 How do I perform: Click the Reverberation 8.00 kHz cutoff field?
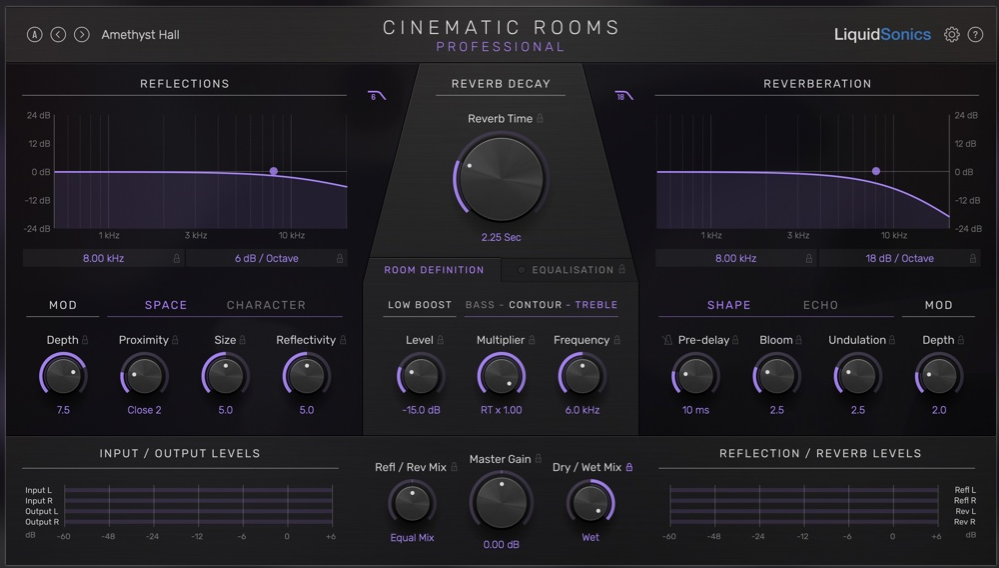point(736,259)
